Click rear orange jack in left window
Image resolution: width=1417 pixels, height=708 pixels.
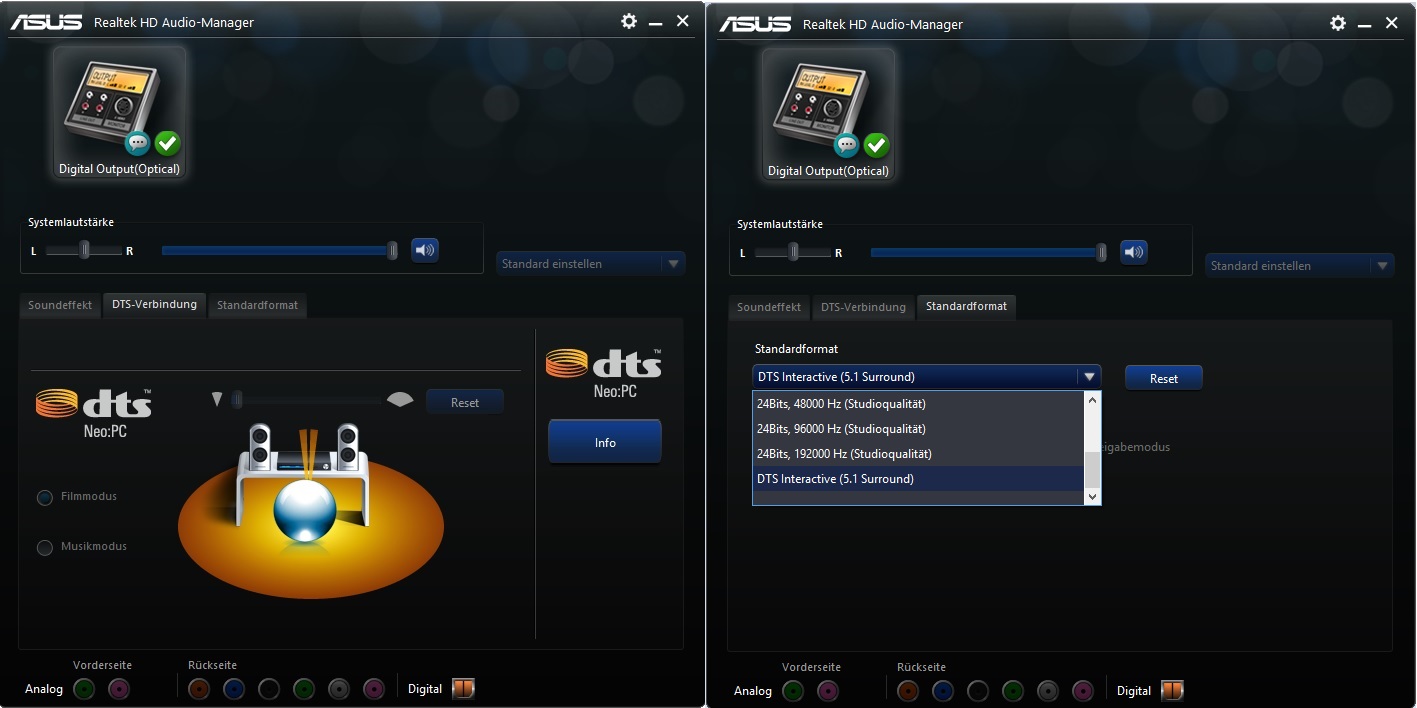point(199,688)
